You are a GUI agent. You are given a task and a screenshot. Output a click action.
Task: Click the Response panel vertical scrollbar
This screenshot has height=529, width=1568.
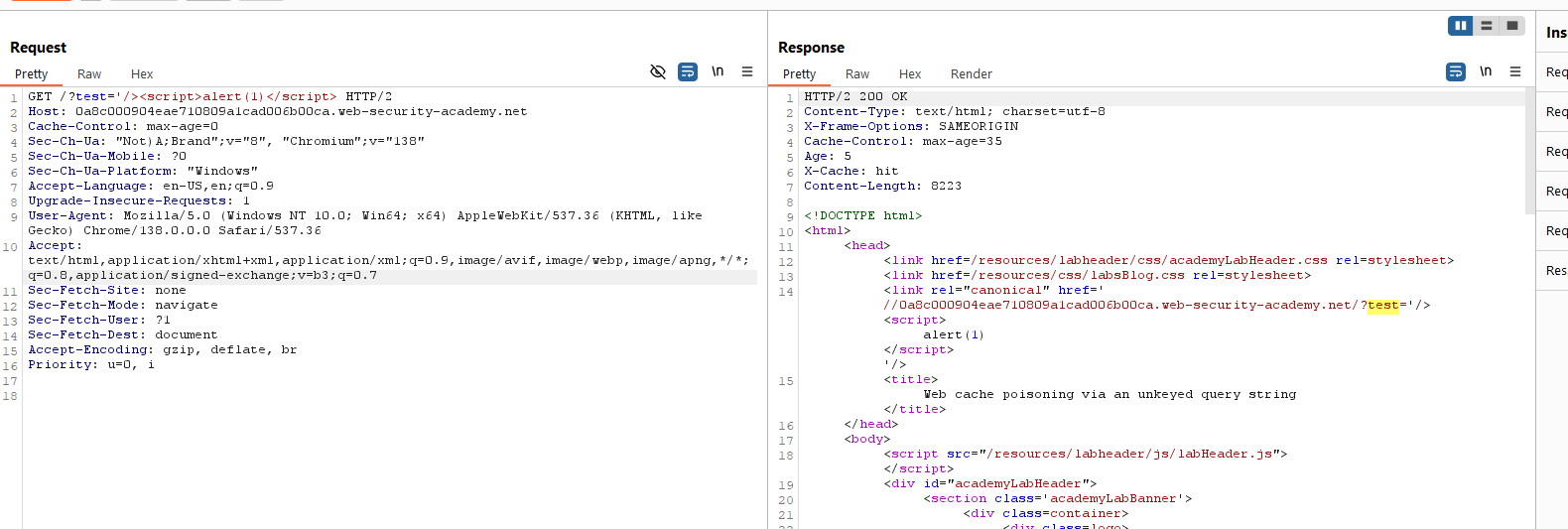click(x=1529, y=149)
